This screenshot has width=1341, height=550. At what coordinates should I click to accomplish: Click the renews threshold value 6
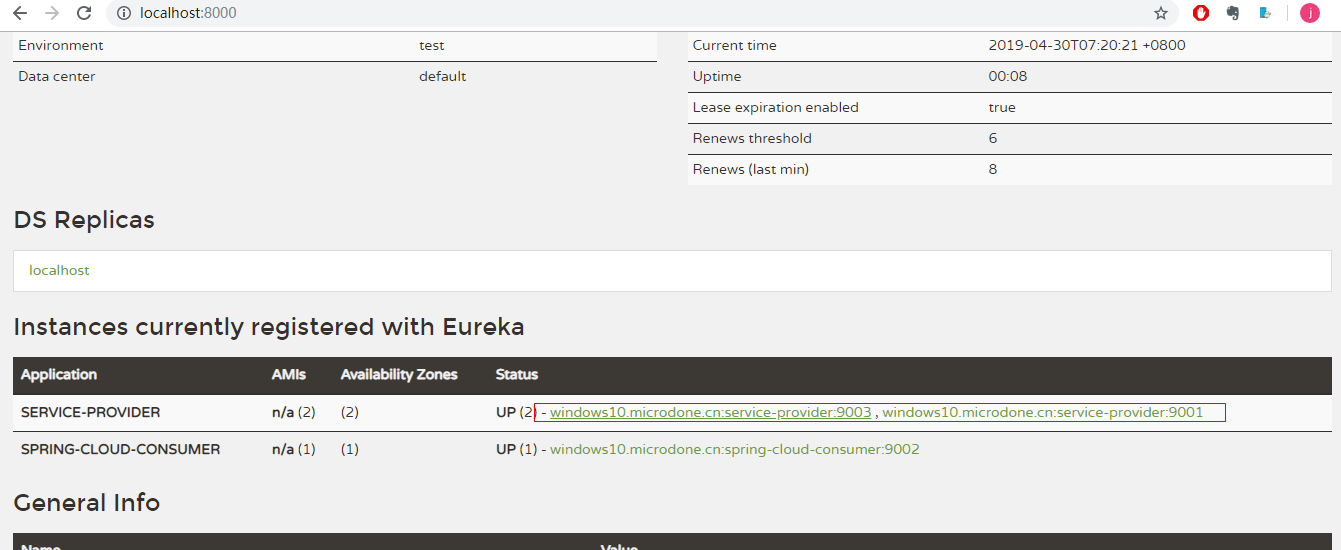[993, 138]
